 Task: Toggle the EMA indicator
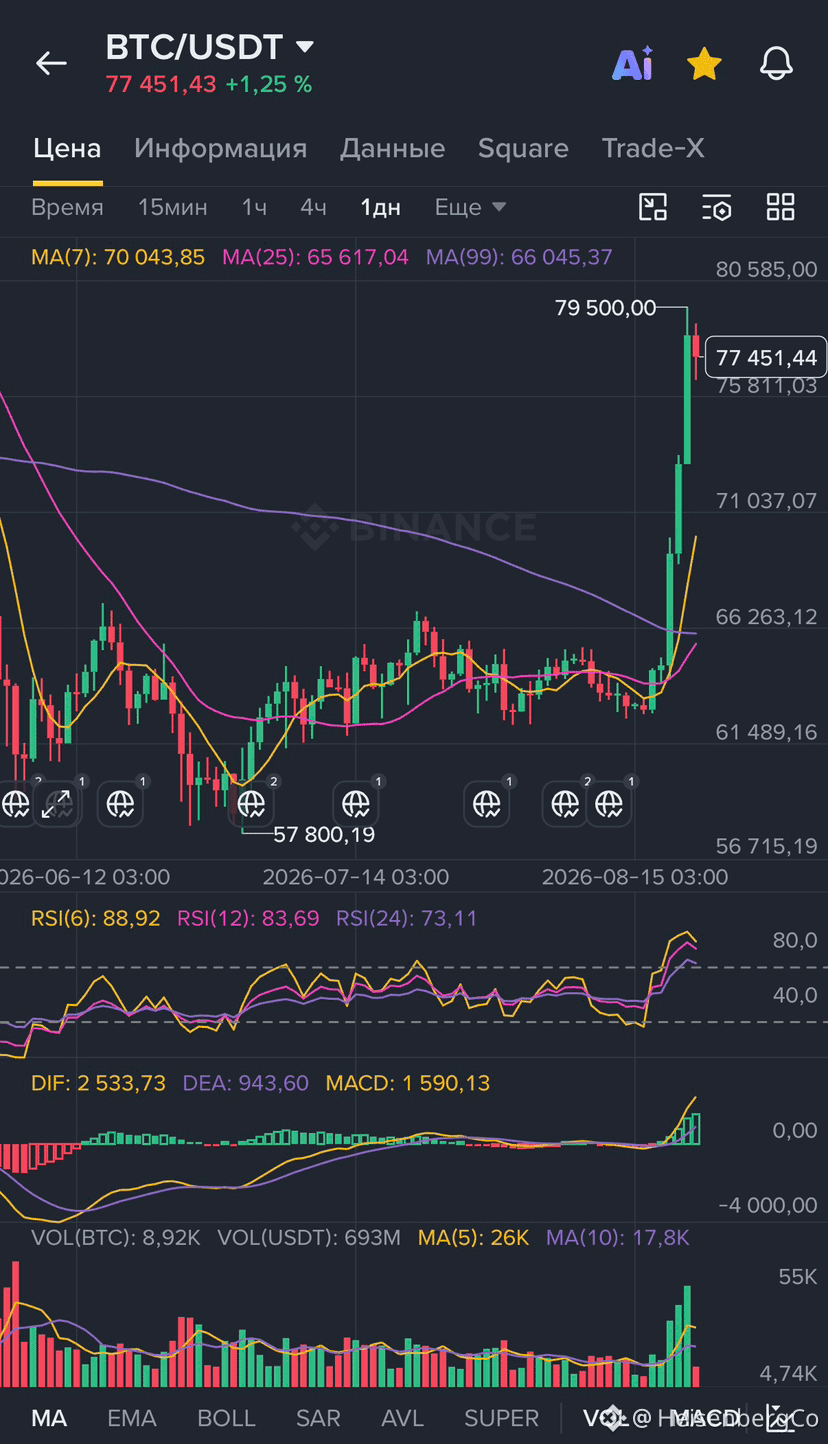[132, 1418]
